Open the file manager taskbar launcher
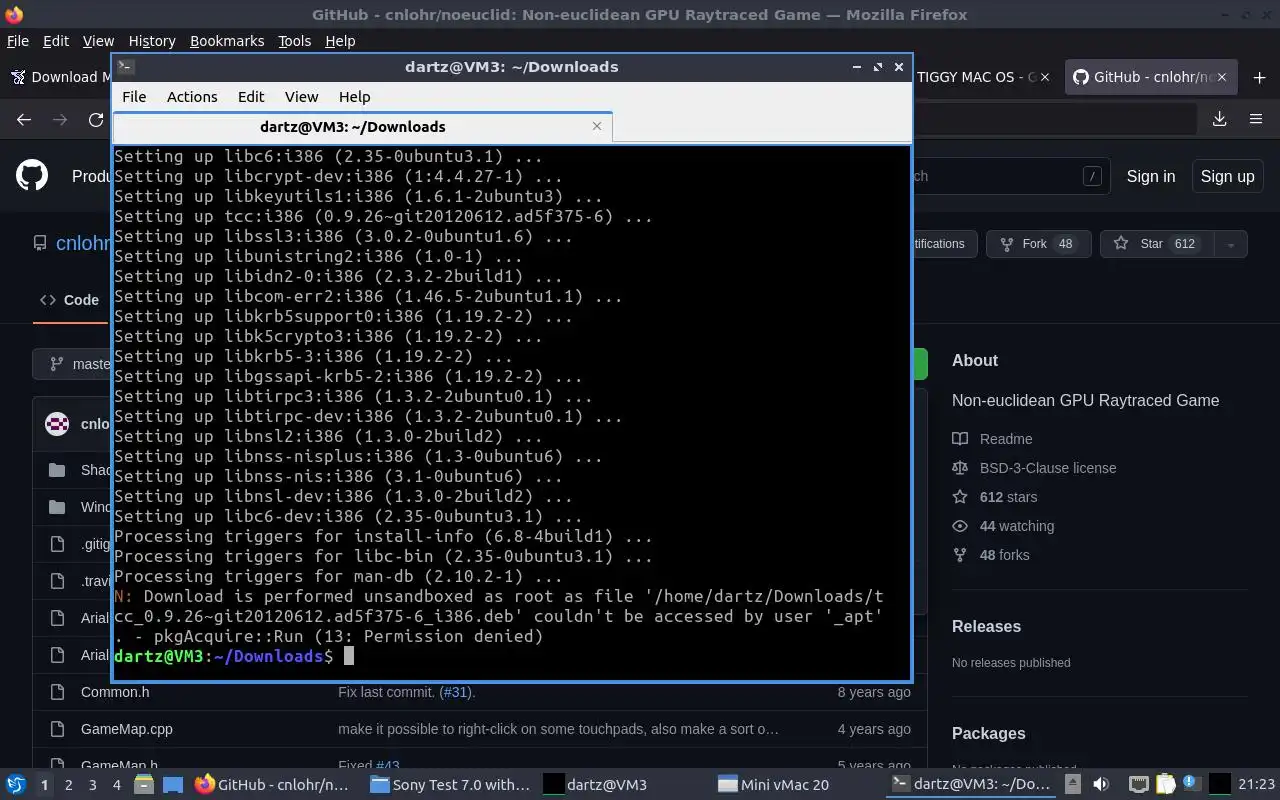 143,785
